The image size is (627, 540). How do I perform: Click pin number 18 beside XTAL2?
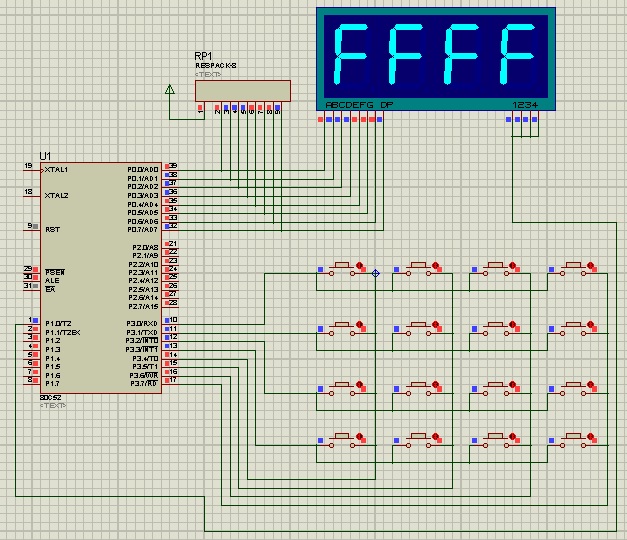28,192
